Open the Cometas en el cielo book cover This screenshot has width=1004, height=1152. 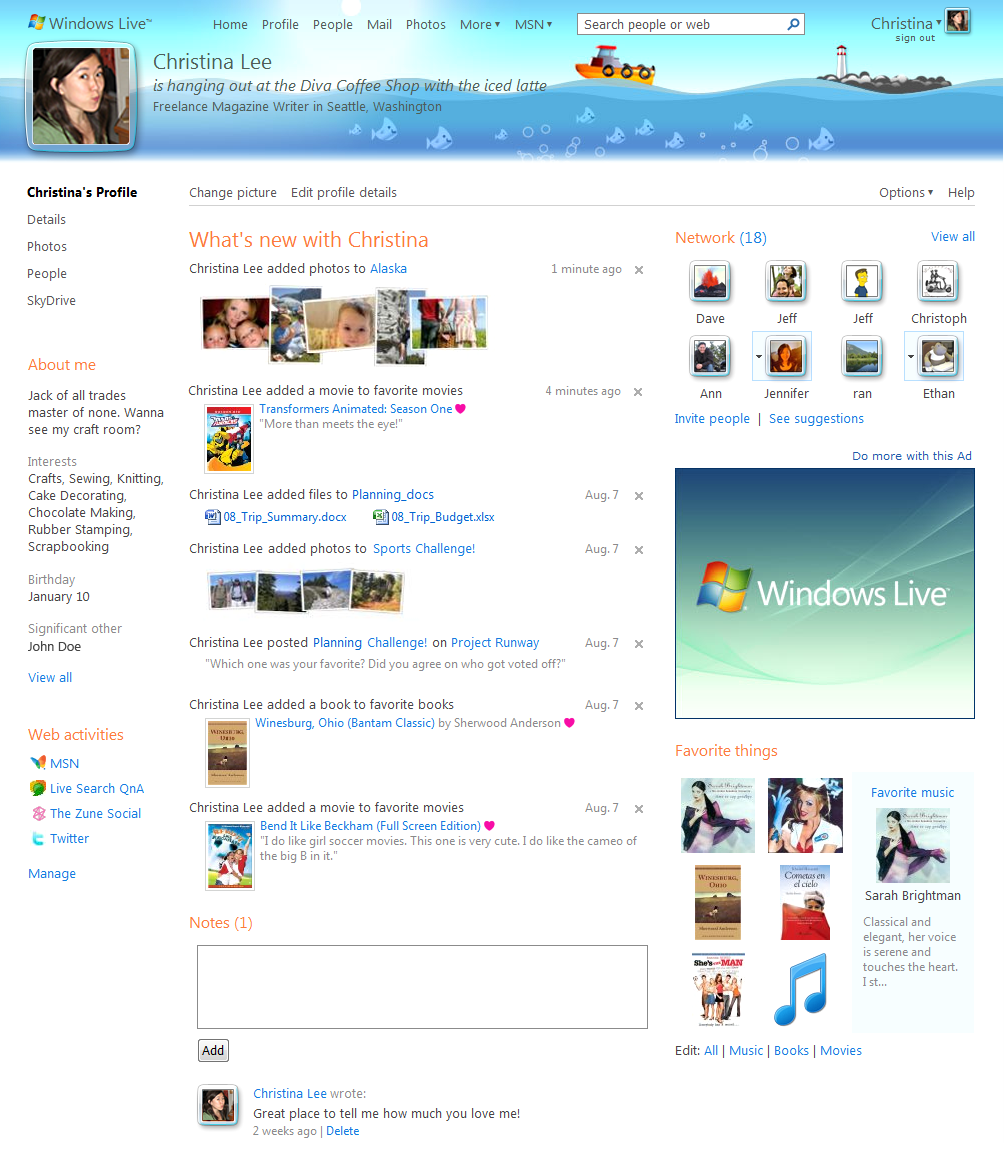pos(805,903)
